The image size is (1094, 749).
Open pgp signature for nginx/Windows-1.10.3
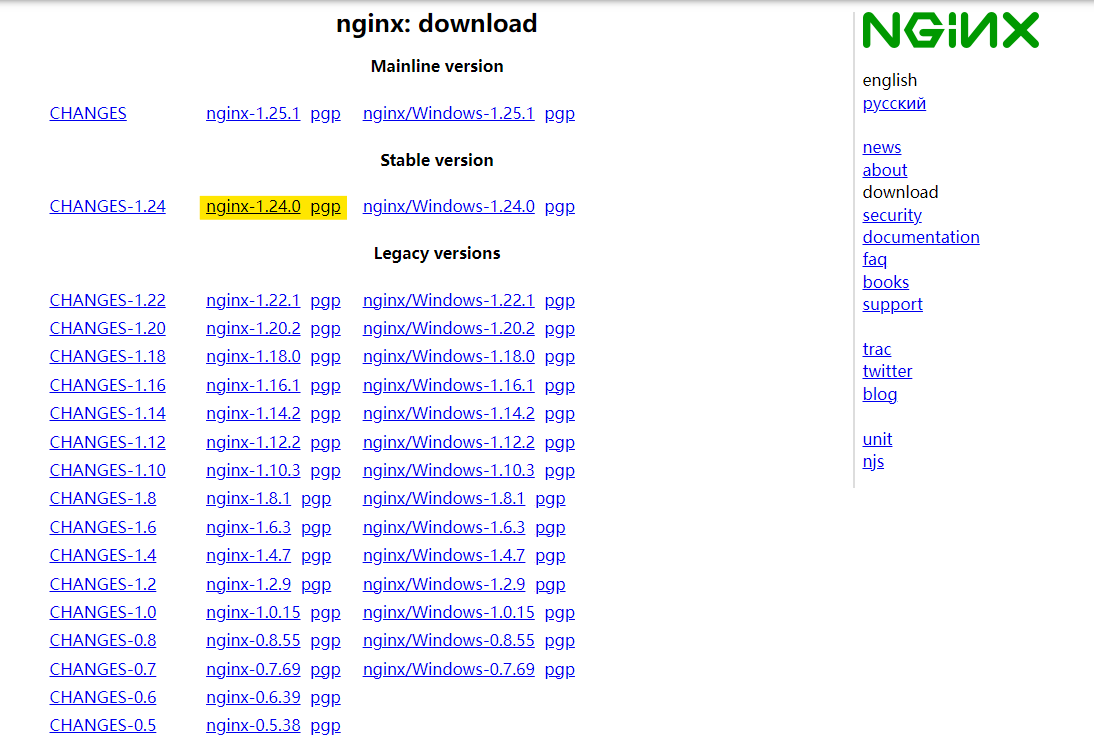point(560,471)
